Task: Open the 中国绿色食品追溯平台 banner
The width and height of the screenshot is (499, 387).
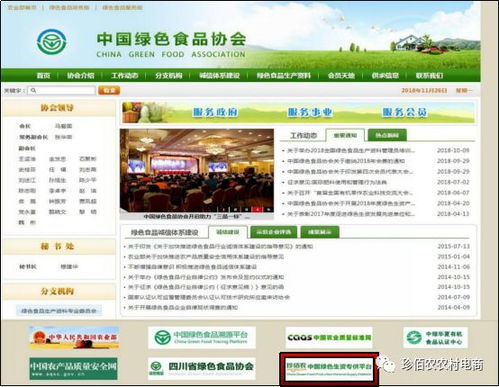Action: [202, 337]
